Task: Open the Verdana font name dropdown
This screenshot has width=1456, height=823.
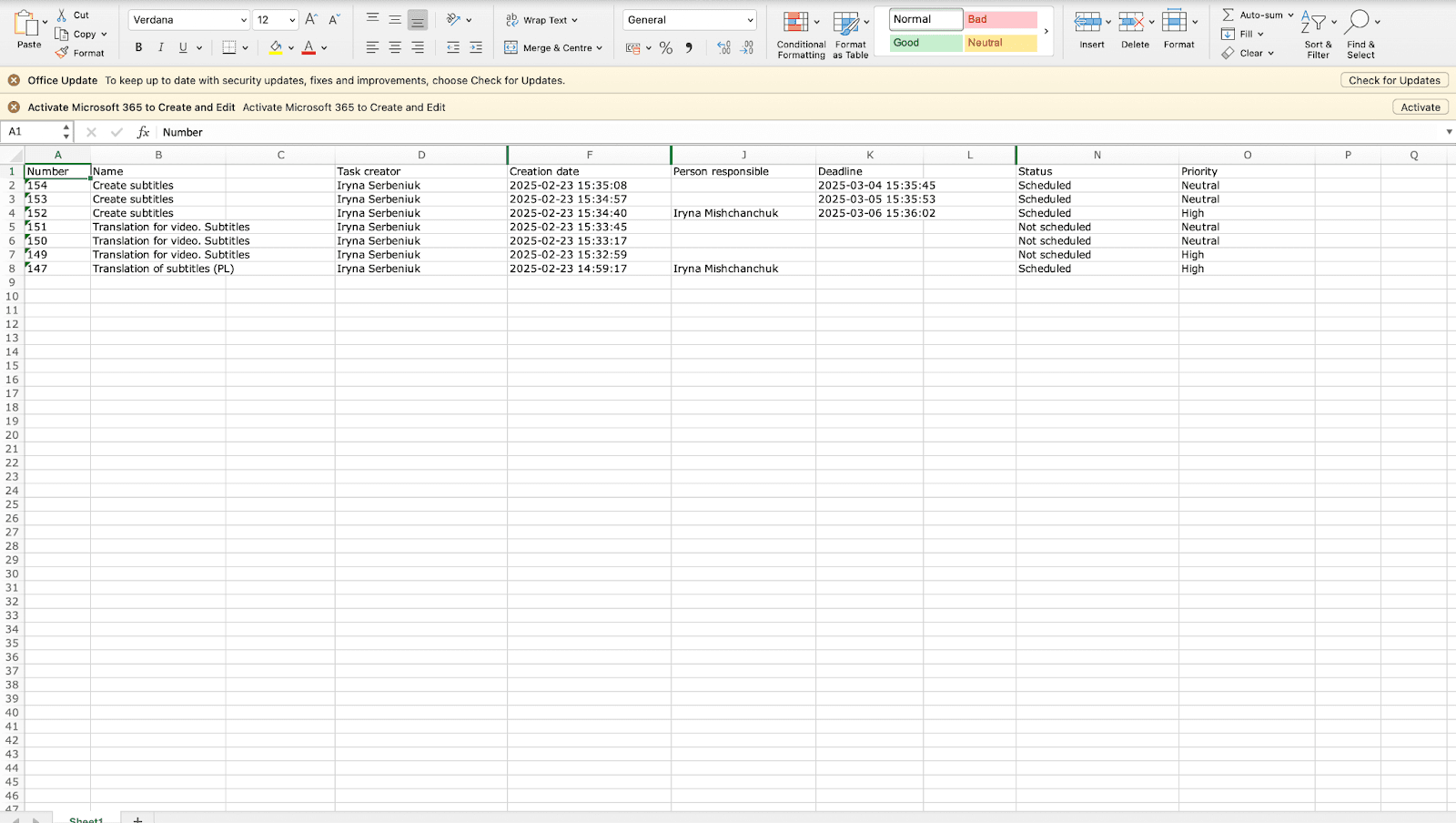Action: pos(243,20)
